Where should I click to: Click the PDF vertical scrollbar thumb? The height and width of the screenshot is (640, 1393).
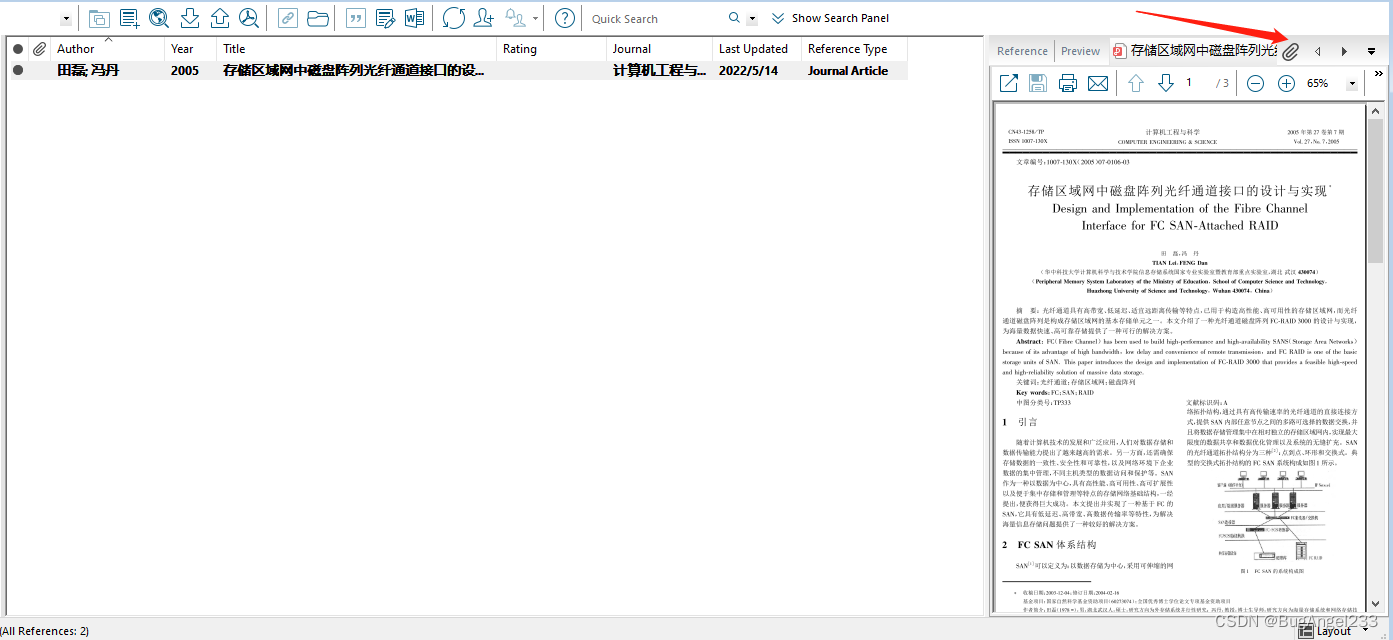tap(1376, 190)
